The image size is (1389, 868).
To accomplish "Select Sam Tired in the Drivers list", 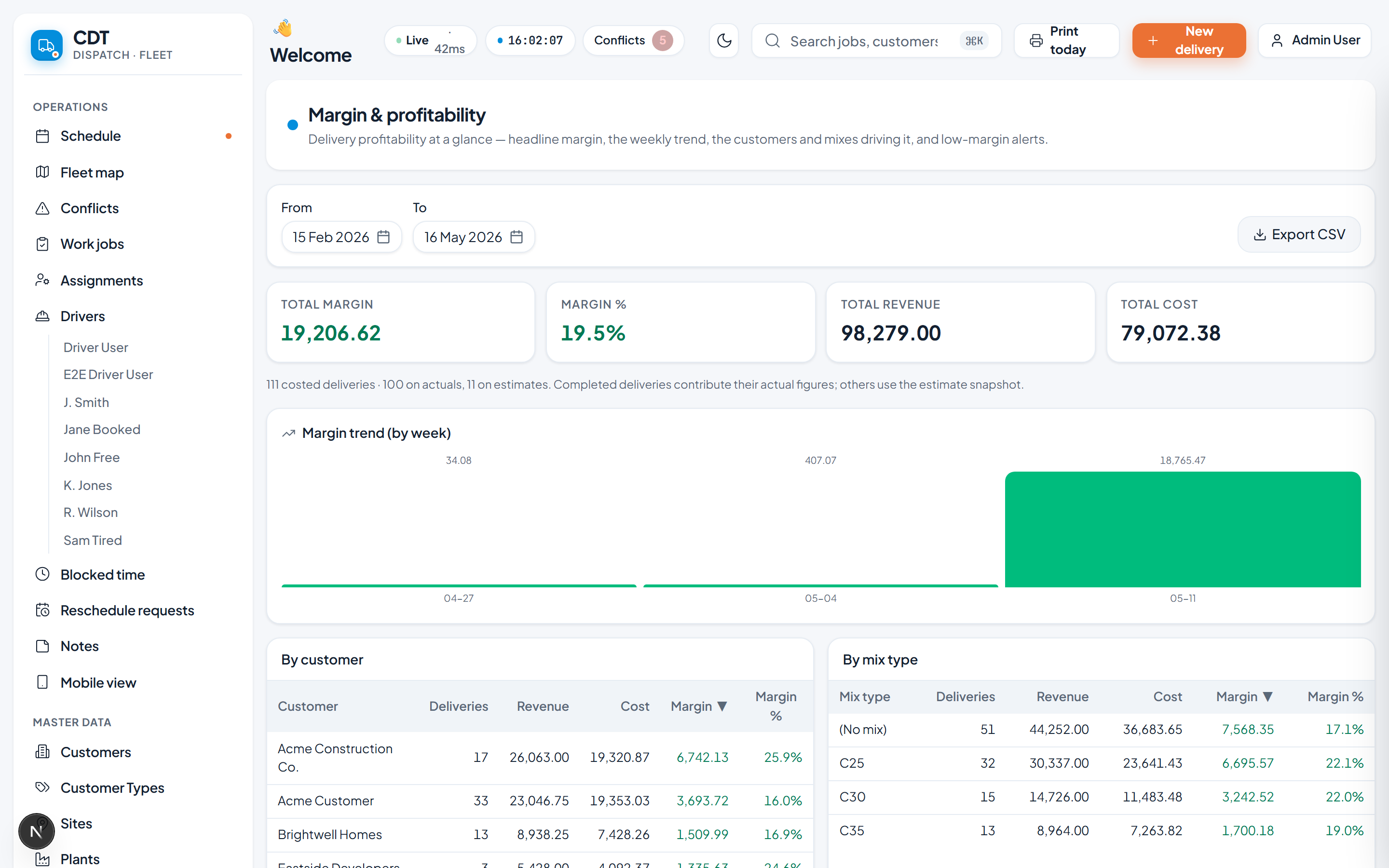I will point(93,540).
